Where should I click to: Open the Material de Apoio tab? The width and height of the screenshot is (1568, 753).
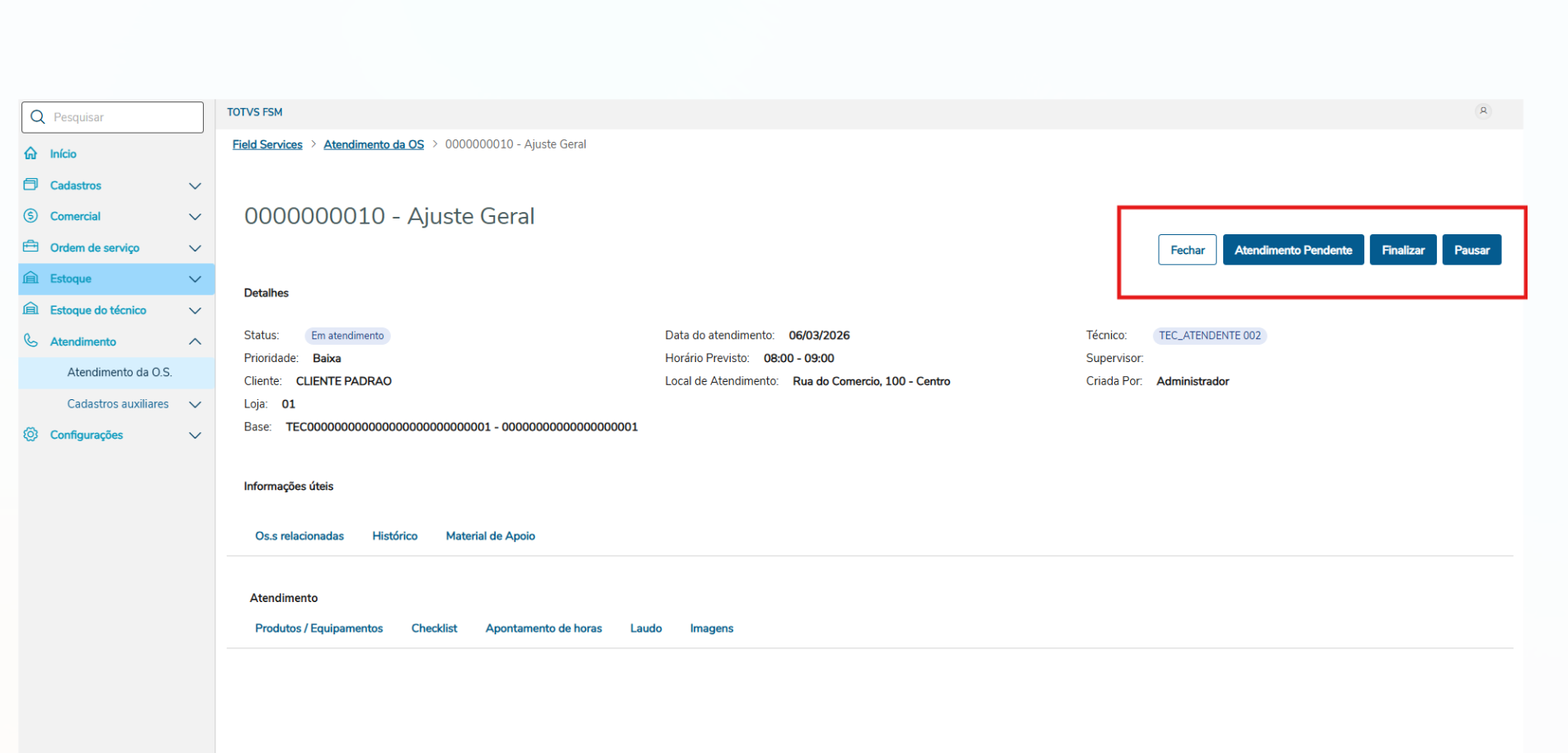click(x=491, y=536)
